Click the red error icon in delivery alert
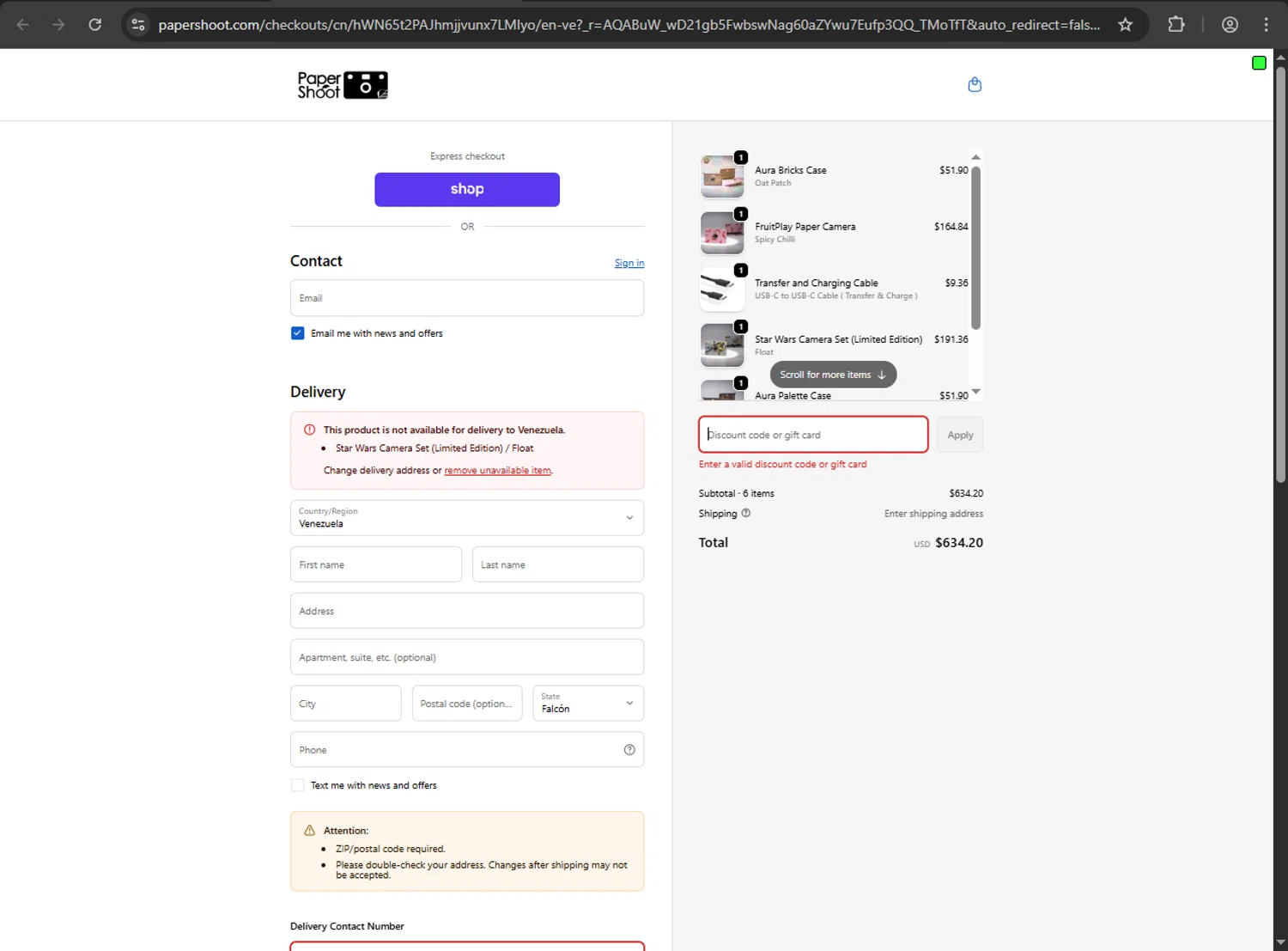1288x951 pixels. pos(309,430)
